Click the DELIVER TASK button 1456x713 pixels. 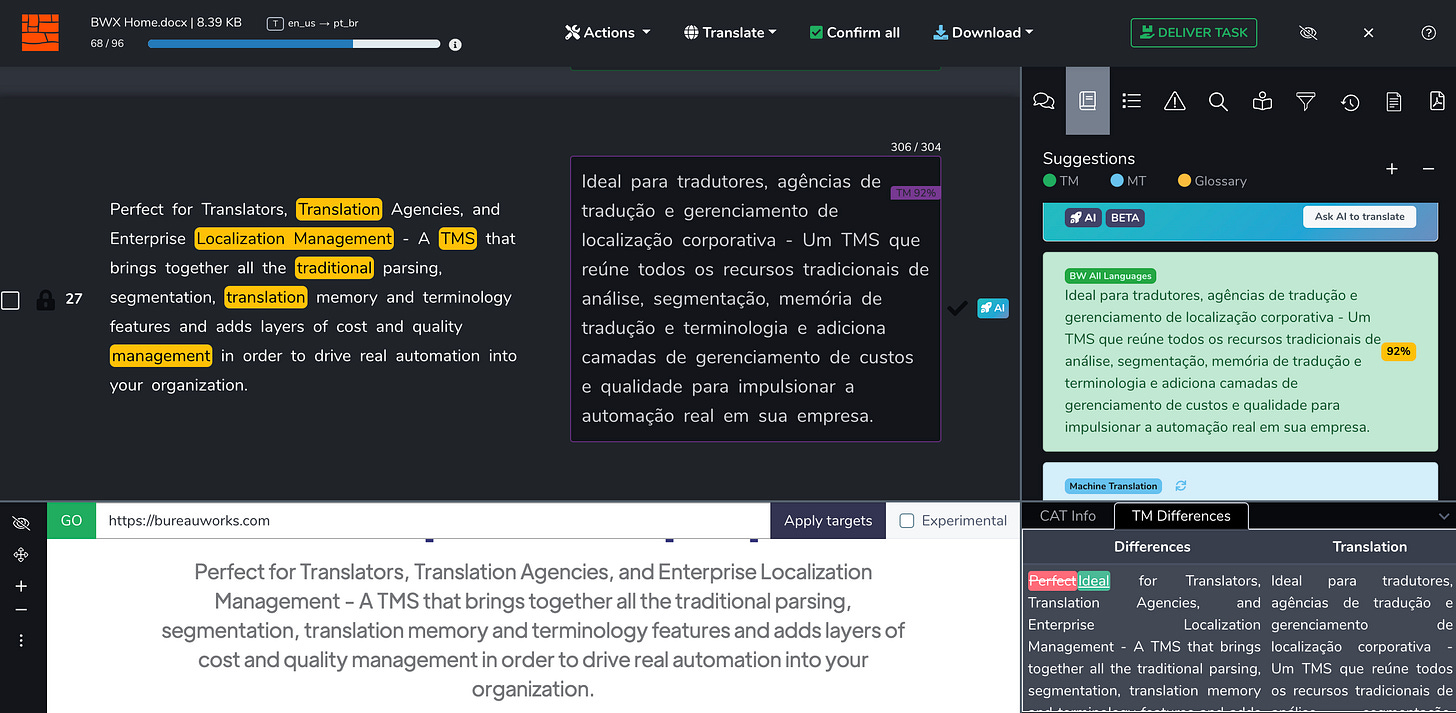coord(1194,32)
